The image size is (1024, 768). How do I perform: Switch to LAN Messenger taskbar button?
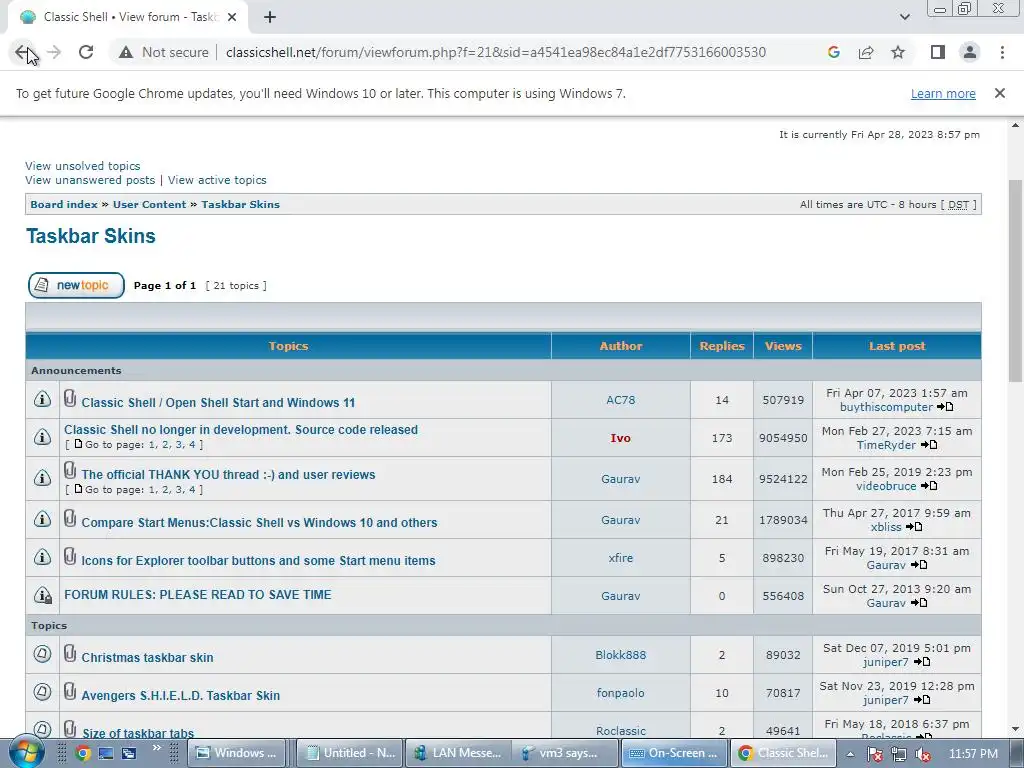click(x=458, y=753)
